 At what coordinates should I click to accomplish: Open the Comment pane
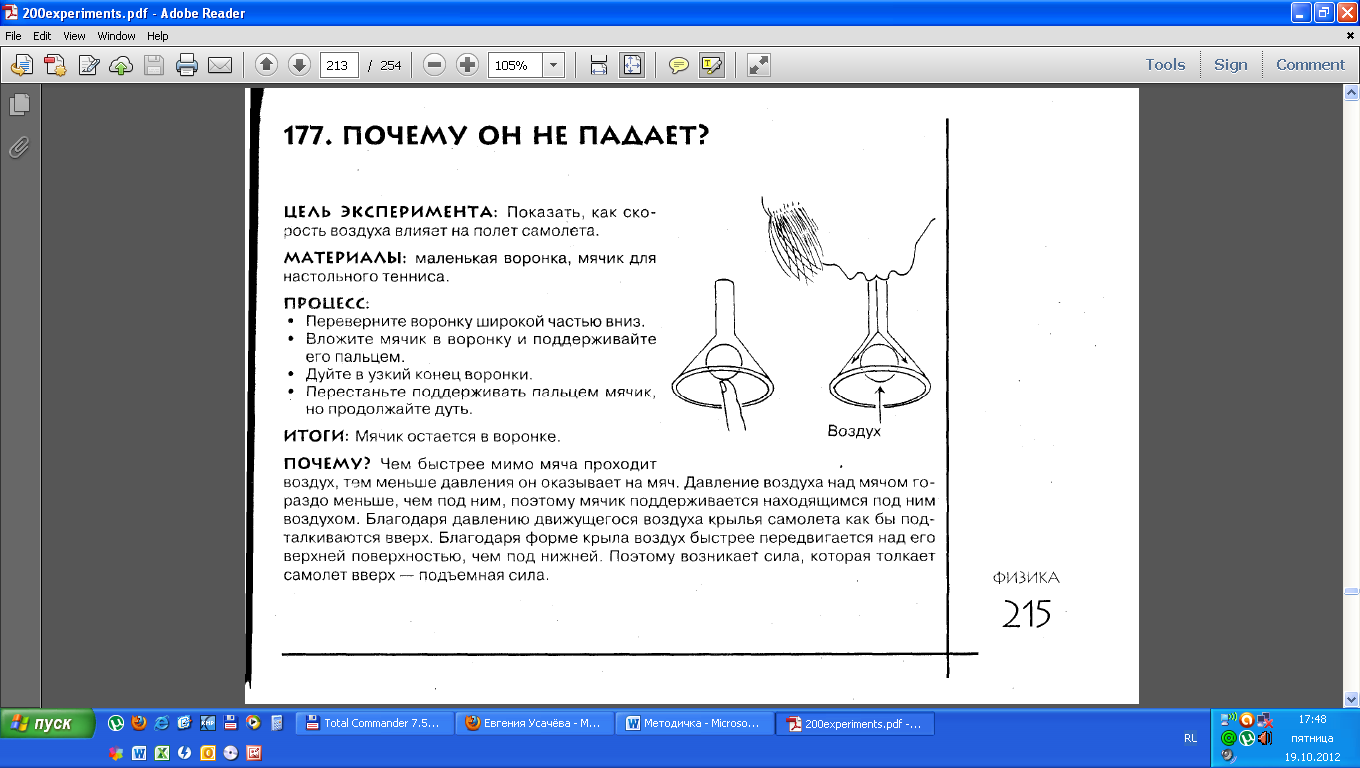(x=1310, y=64)
